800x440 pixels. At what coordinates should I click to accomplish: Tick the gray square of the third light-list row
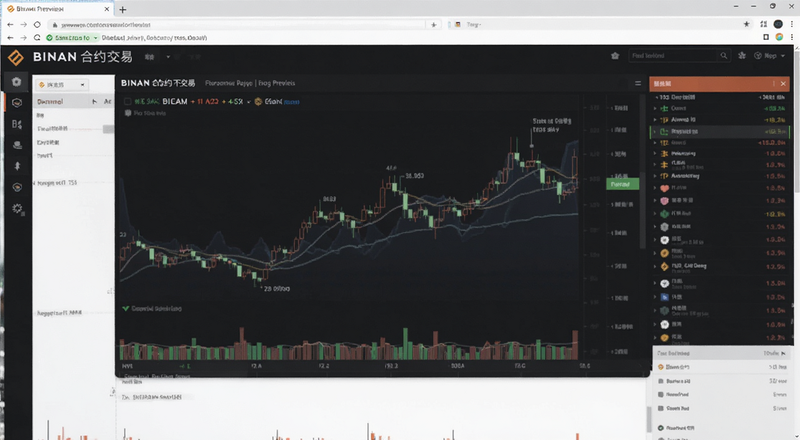pyautogui.click(x=661, y=394)
